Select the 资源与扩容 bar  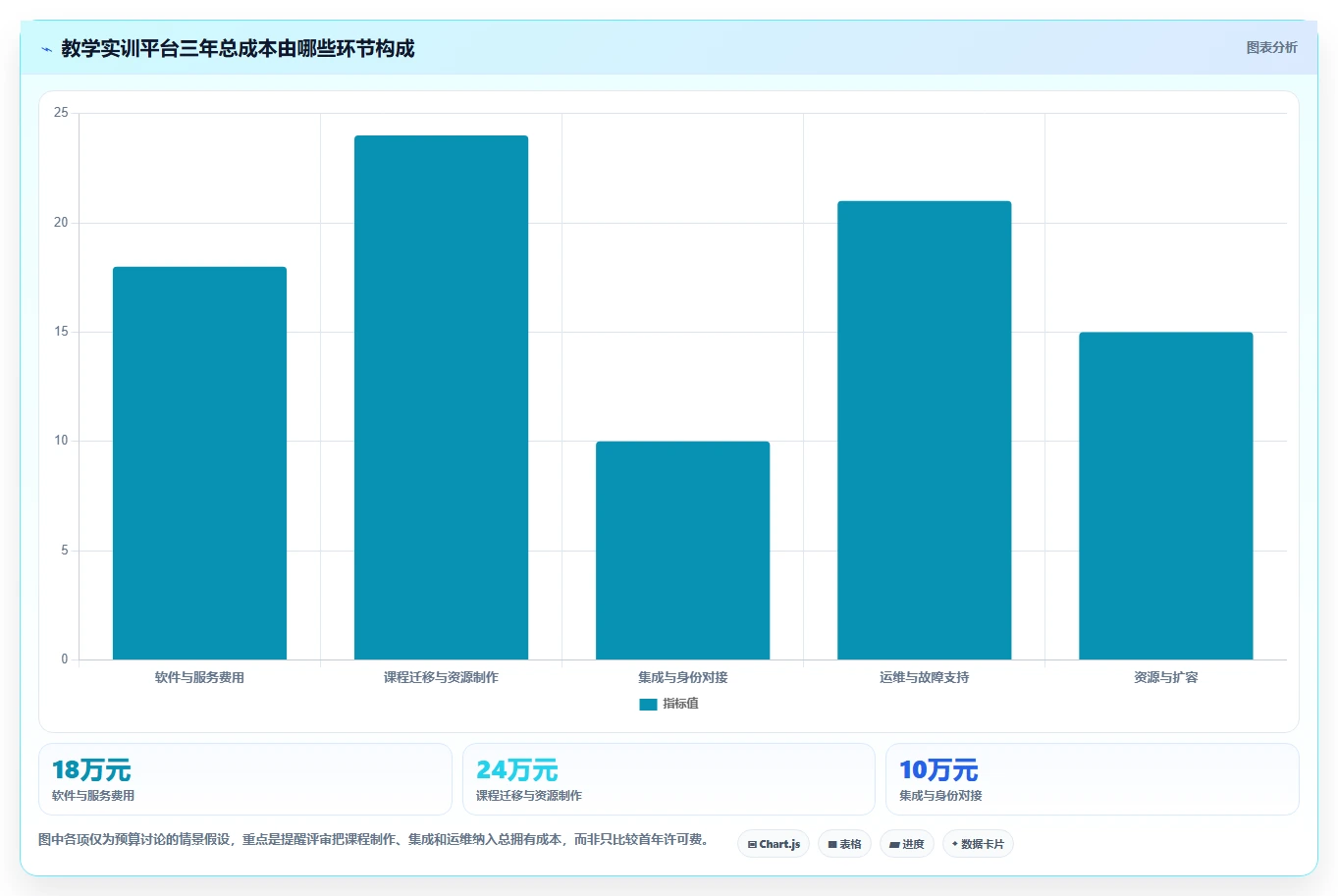(x=1165, y=496)
